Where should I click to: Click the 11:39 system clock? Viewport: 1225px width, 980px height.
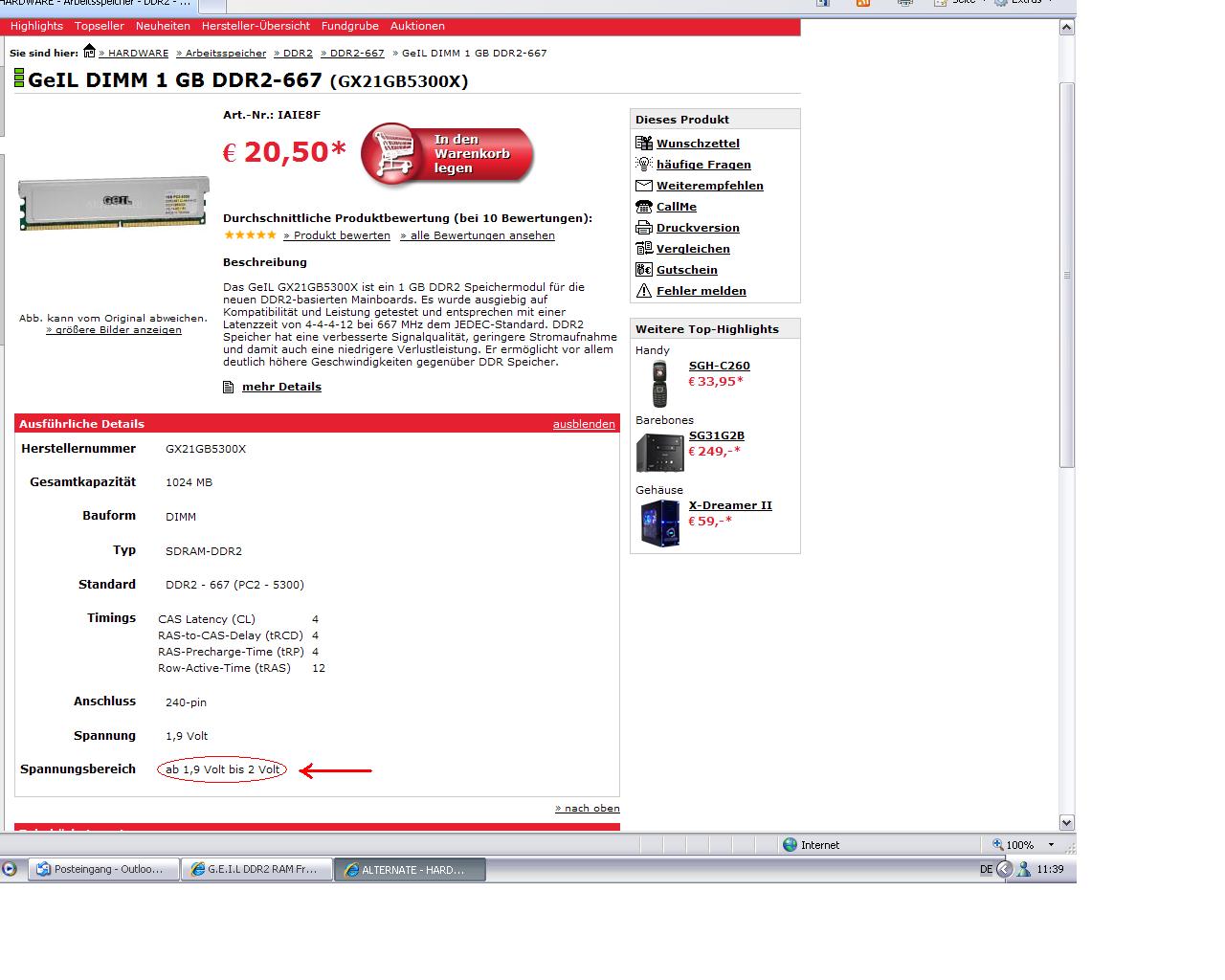1050,870
